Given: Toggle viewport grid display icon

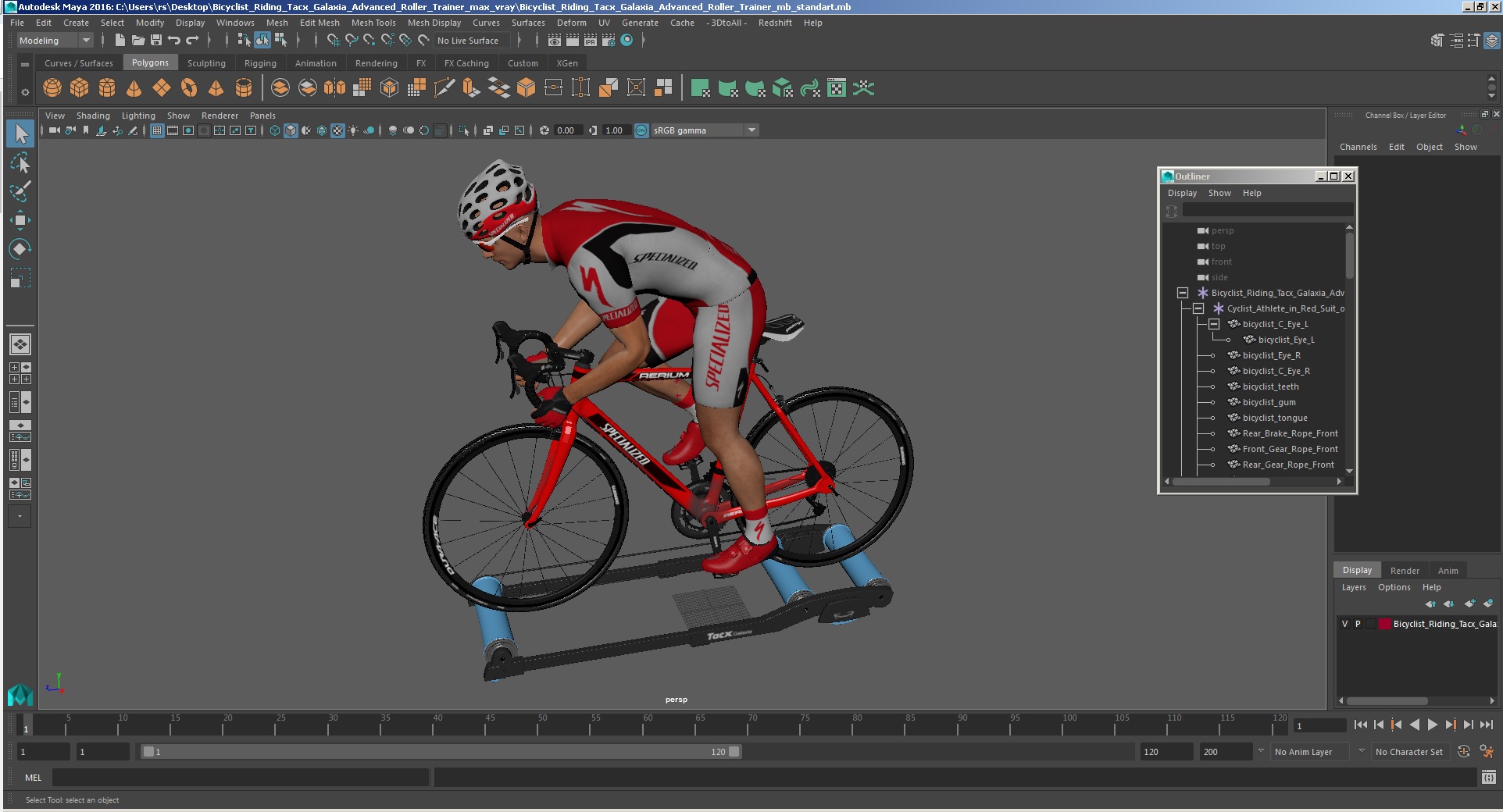Looking at the screenshot, I should (x=157, y=130).
